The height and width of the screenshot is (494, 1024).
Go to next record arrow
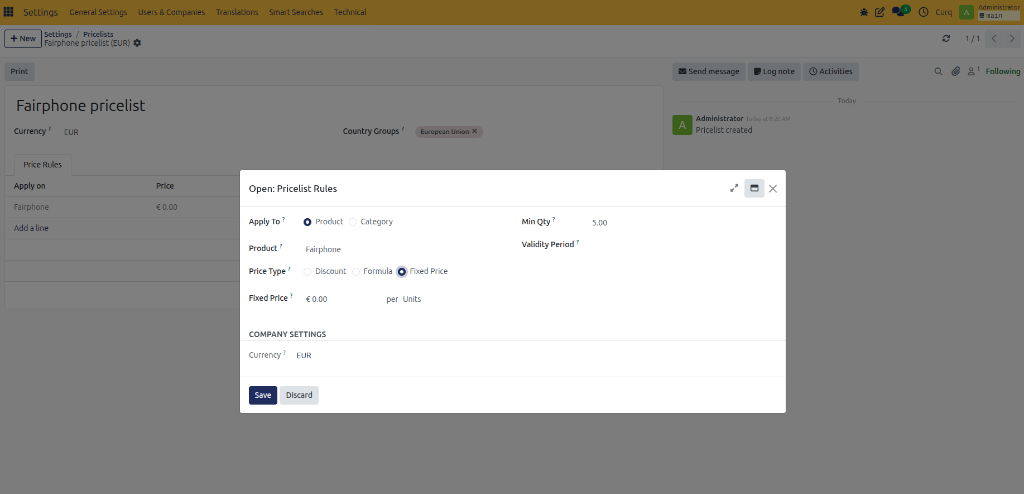1011,39
